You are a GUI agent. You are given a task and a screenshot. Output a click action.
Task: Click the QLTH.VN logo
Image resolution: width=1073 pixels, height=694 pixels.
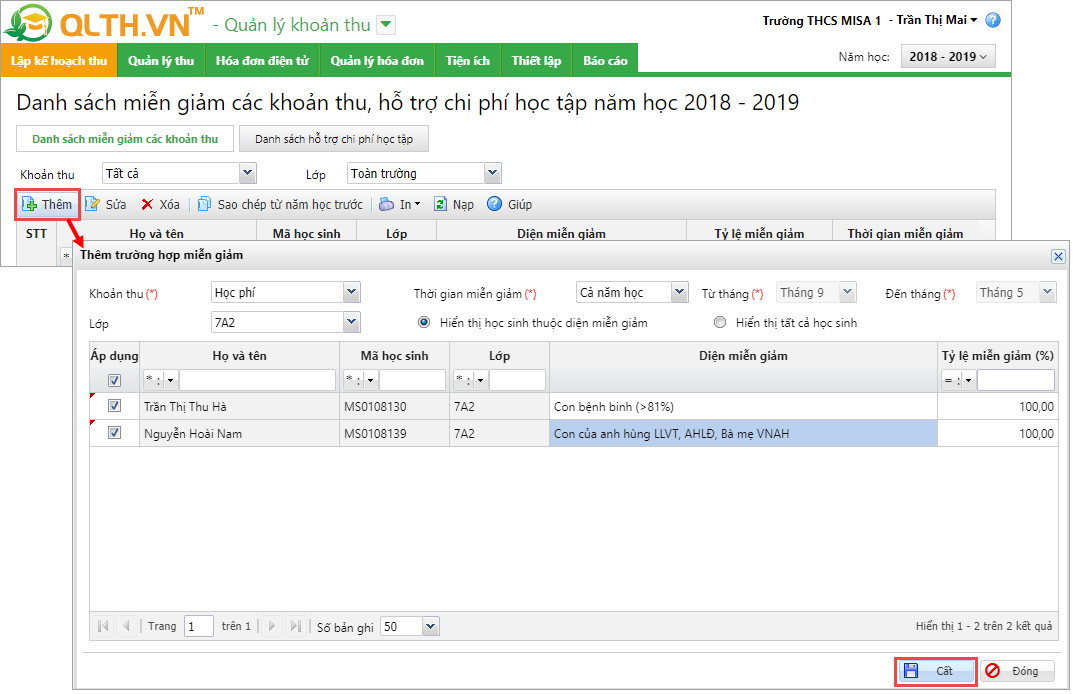pos(103,22)
